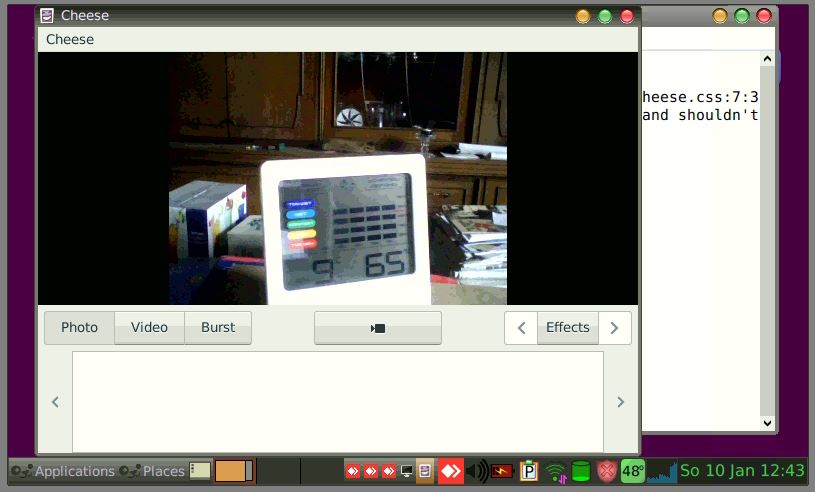815x492 pixels.
Task: Go to previous effects page
Action: point(521,327)
